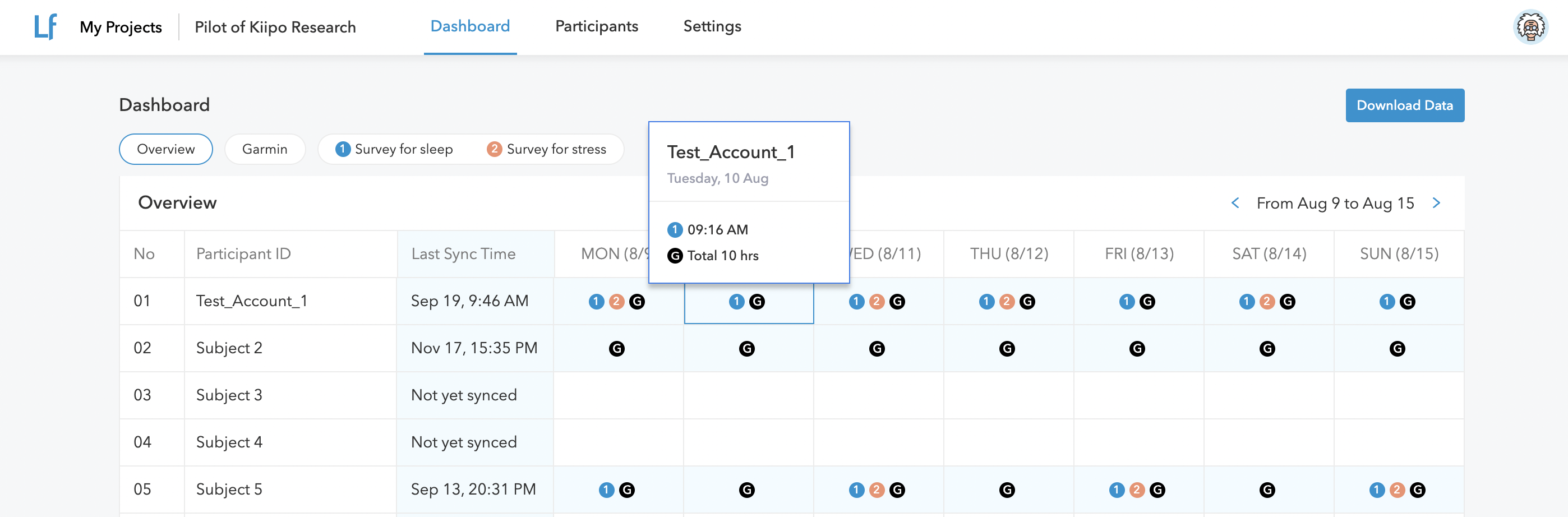The image size is (1568, 517).
Task: Click Subject 2 Thursday Garmin badge
Action: tap(1007, 348)
